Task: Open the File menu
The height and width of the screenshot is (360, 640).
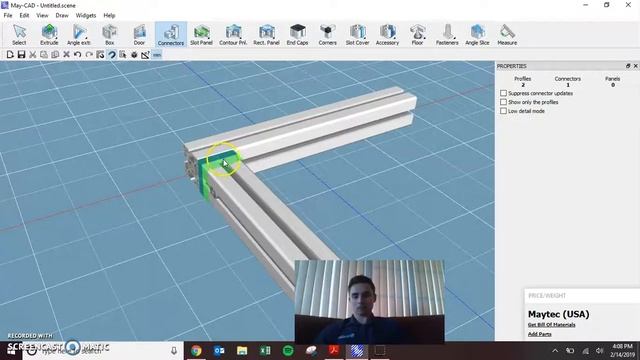Action: (x=8, y=16)
